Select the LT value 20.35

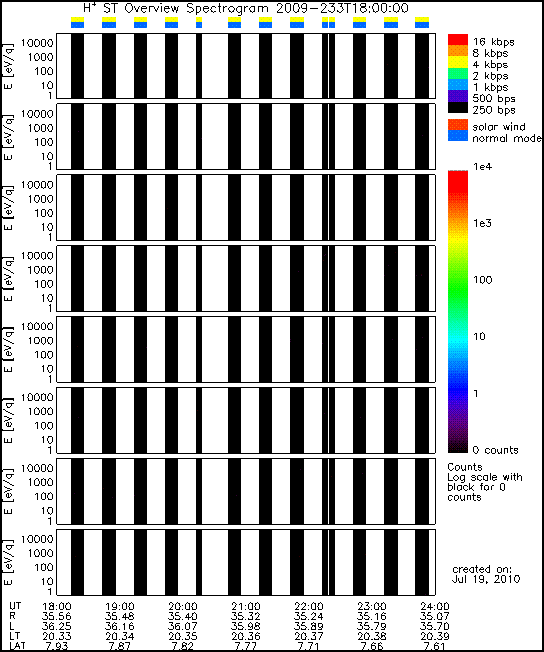tap(183, 636)
